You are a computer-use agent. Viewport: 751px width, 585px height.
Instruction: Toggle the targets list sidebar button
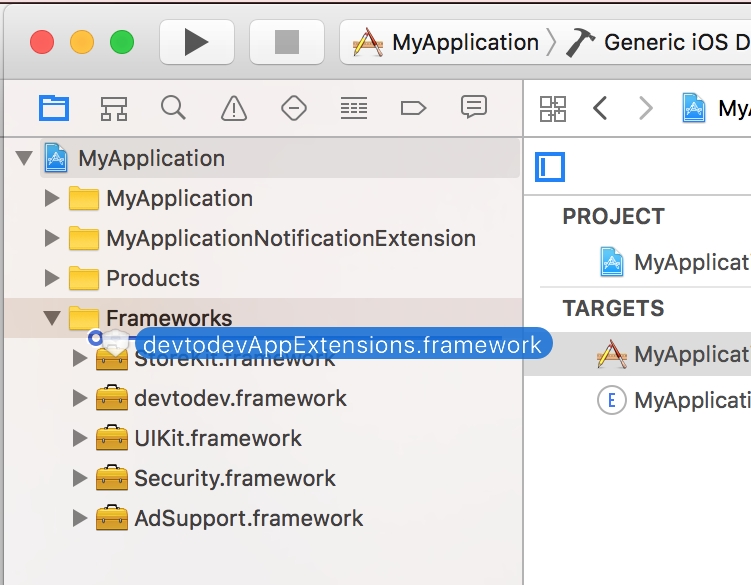(x=550, y=167)
